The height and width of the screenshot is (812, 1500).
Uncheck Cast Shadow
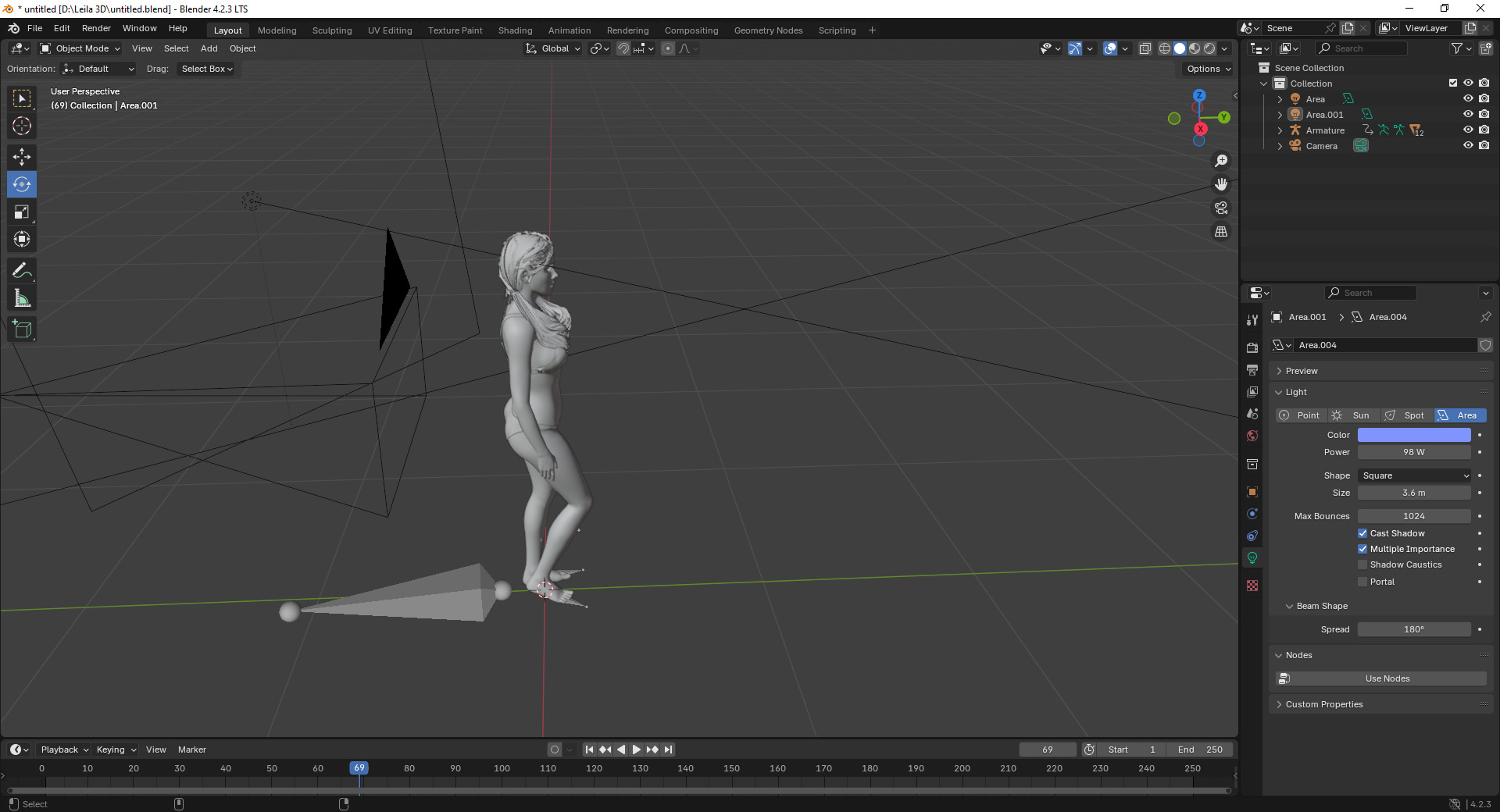point(1362,533)
